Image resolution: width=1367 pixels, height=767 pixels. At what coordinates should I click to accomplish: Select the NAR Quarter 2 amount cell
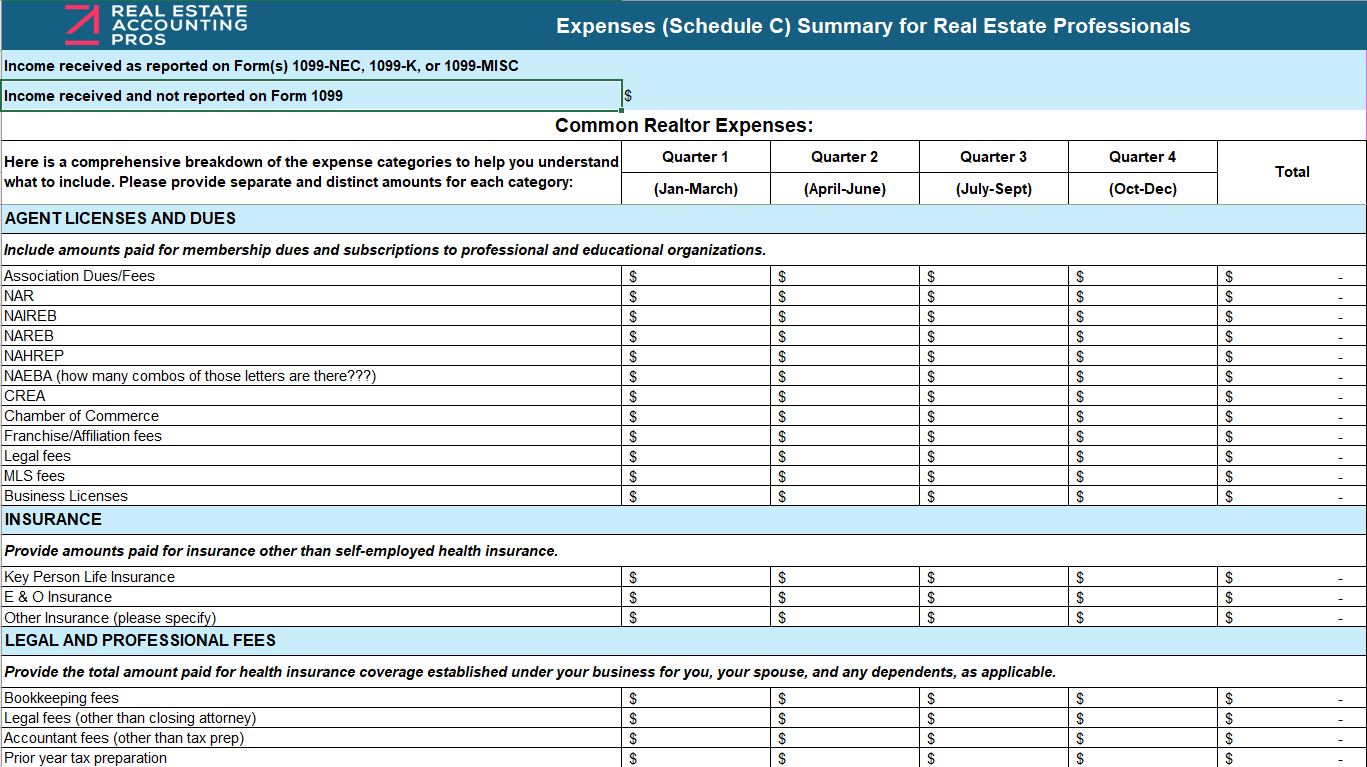(x=844, y=296)
